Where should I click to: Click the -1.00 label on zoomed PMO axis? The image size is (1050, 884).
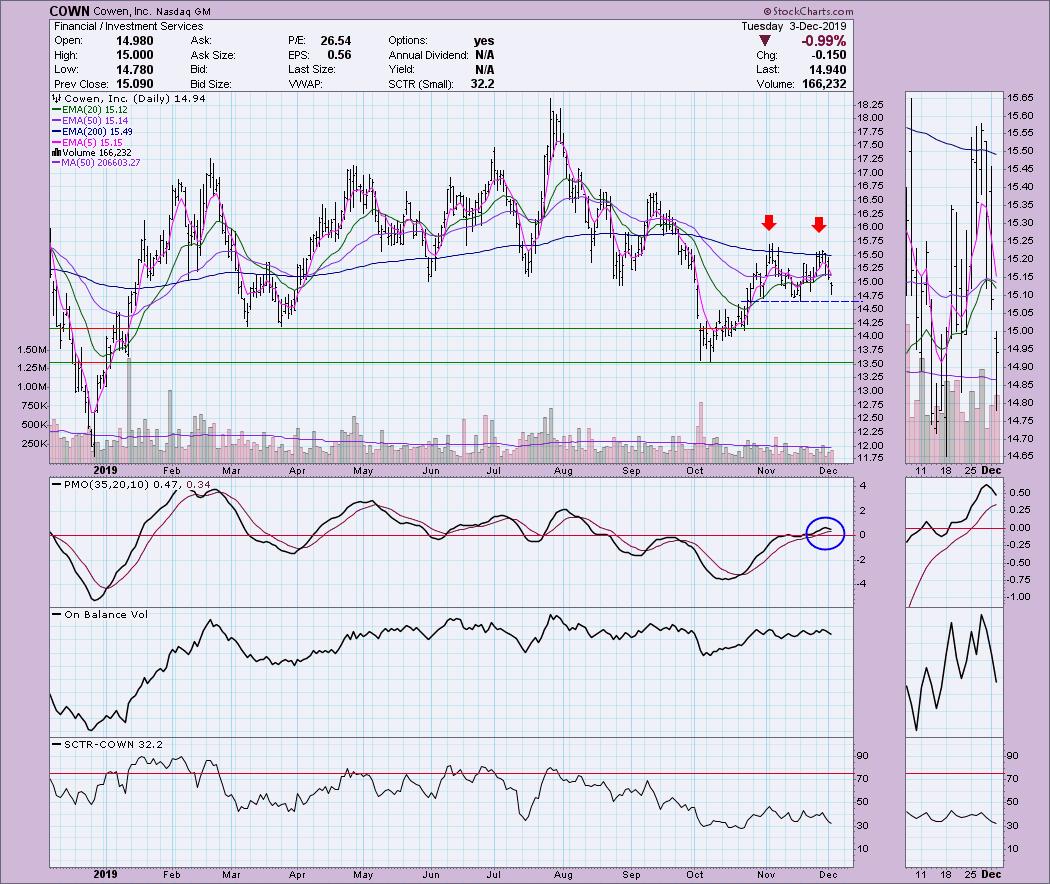[x=1019, y=597]
